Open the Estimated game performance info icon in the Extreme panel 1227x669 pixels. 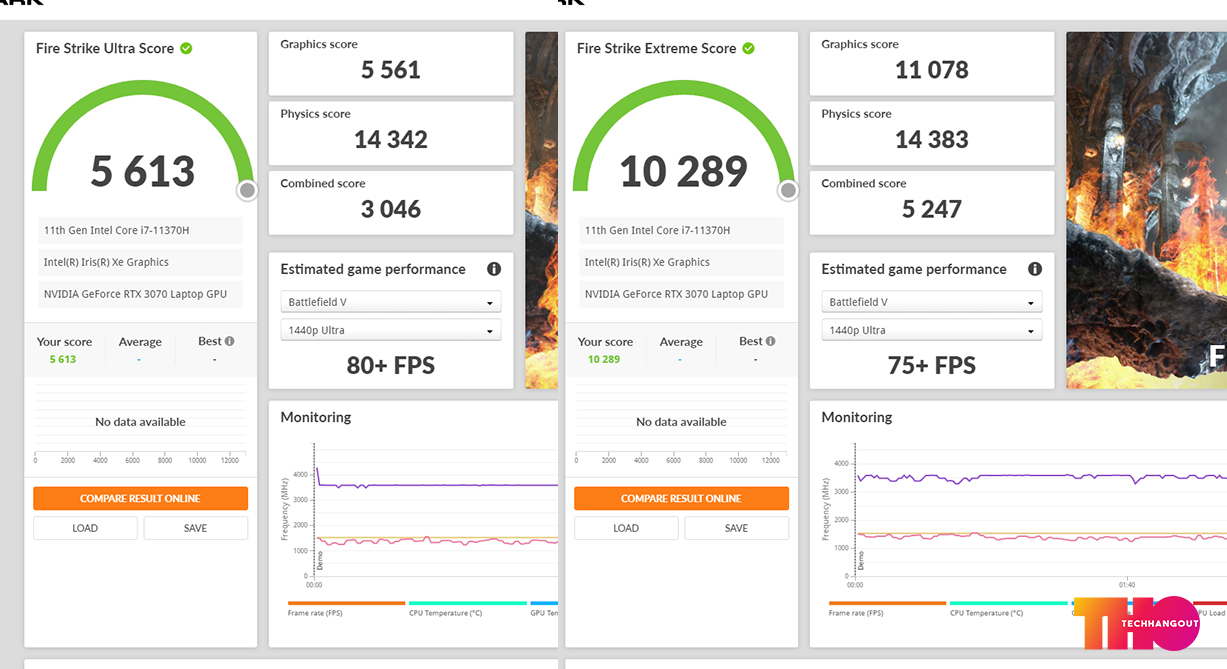1035,269
